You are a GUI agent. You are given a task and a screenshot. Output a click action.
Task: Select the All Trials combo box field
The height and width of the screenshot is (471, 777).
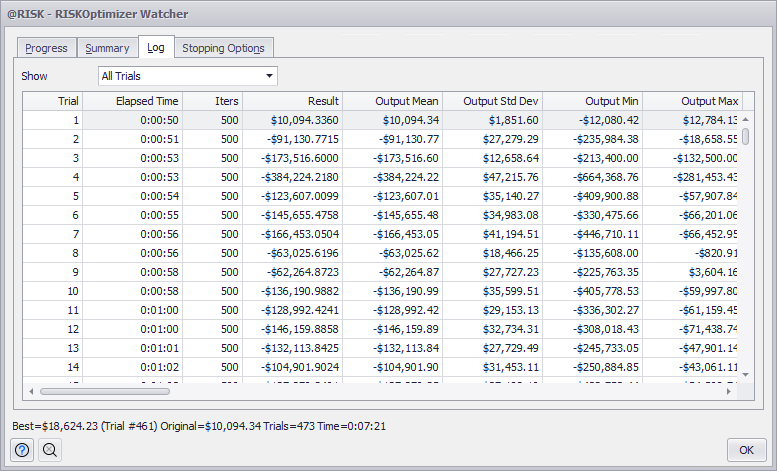179,76
